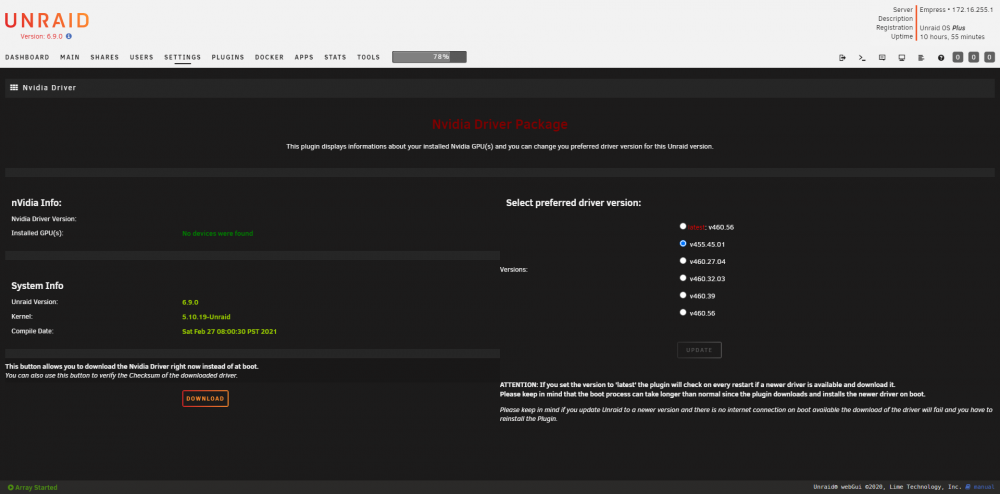Open the Shares page

coord(105,57)
